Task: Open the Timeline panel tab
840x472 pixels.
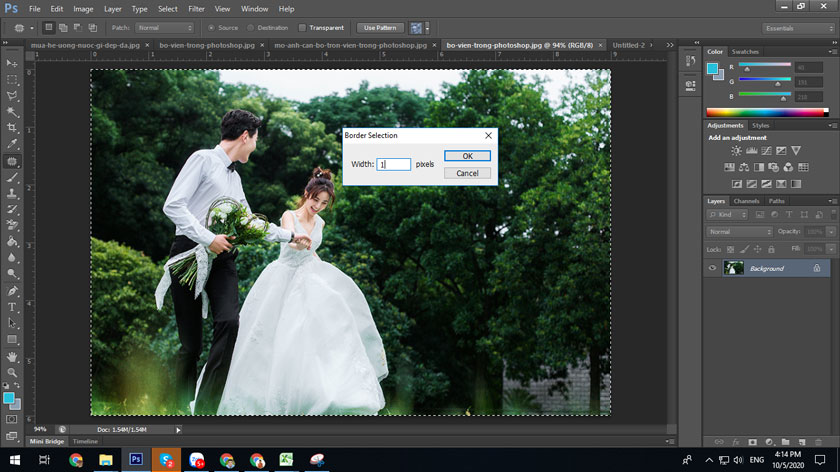Action: [85, 441]
